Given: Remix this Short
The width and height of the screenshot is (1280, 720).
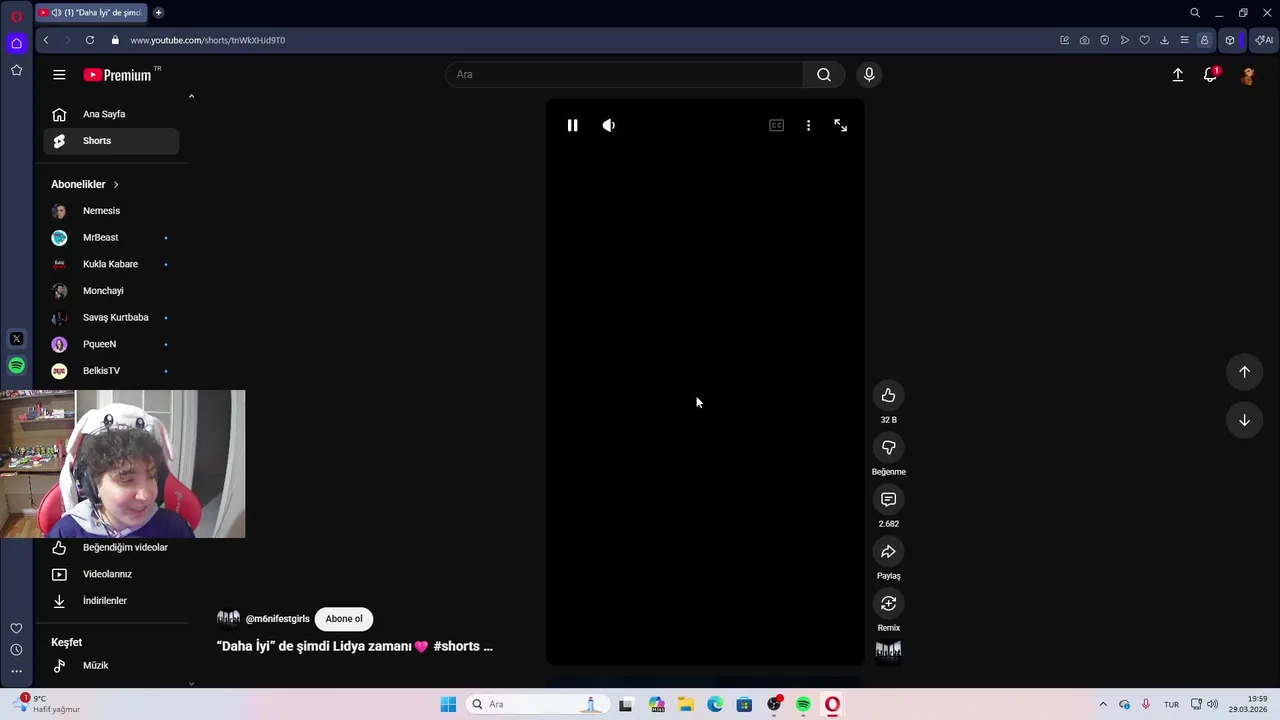Looking at the screenshot, I should coord(888,603).
